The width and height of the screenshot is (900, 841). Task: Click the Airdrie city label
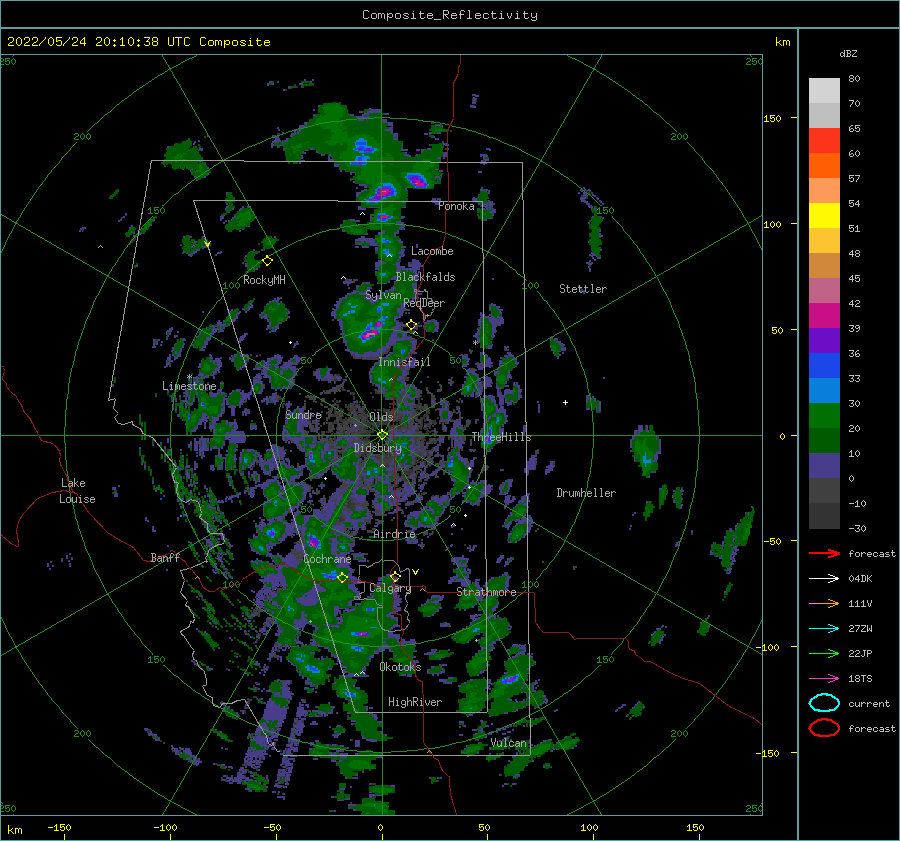394,534
